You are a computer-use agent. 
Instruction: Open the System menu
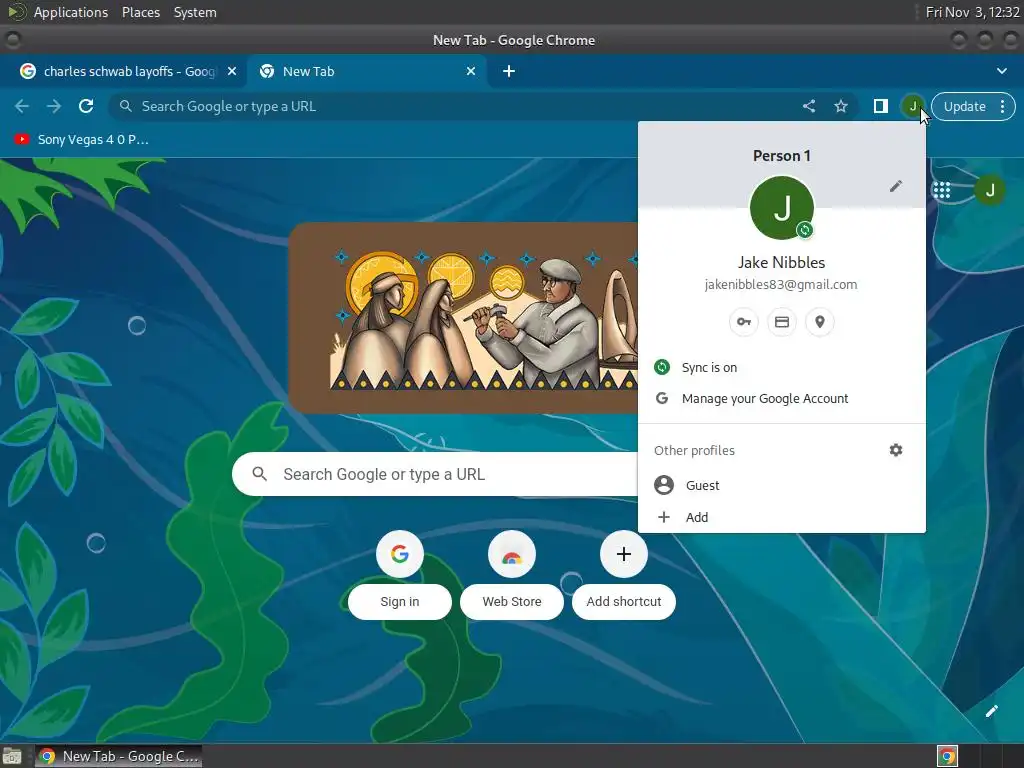(195, 12)
